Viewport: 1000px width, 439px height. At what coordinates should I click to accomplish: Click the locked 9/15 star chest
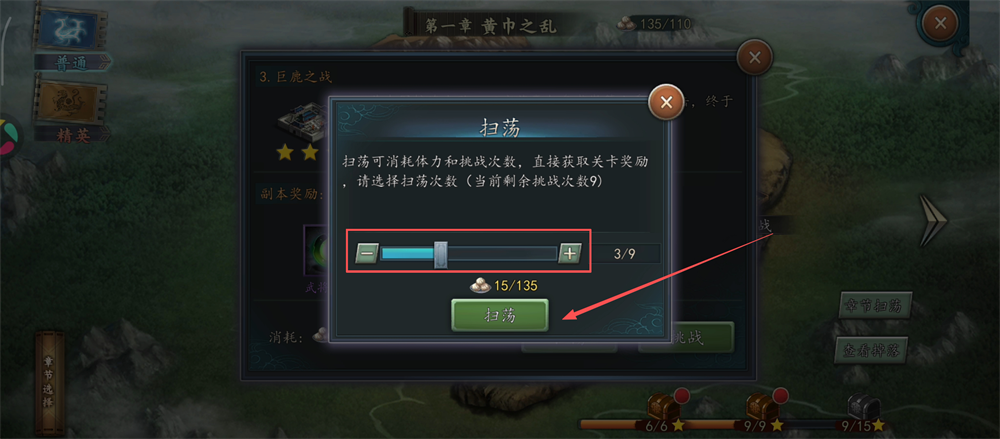click(x=863, y=407)
